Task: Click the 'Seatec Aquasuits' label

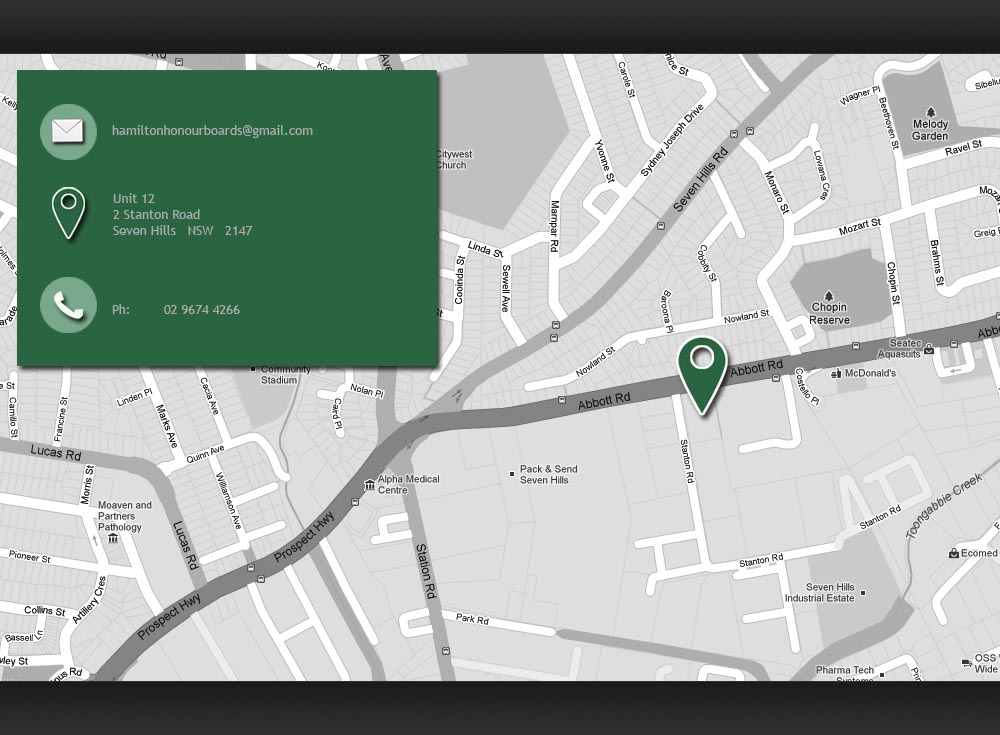Action: (x=900, y=348)
